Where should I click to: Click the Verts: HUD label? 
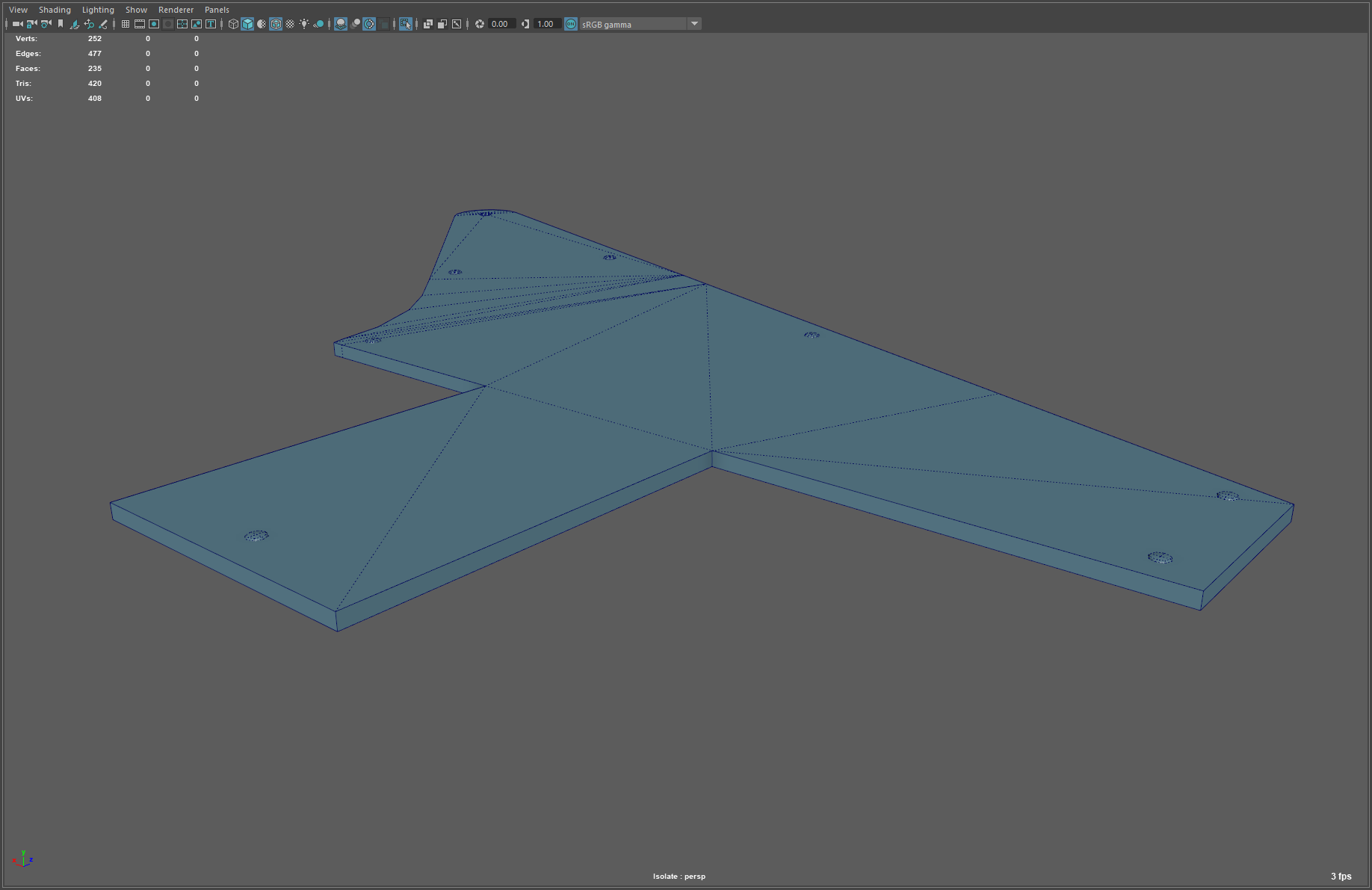pos(26,39)
